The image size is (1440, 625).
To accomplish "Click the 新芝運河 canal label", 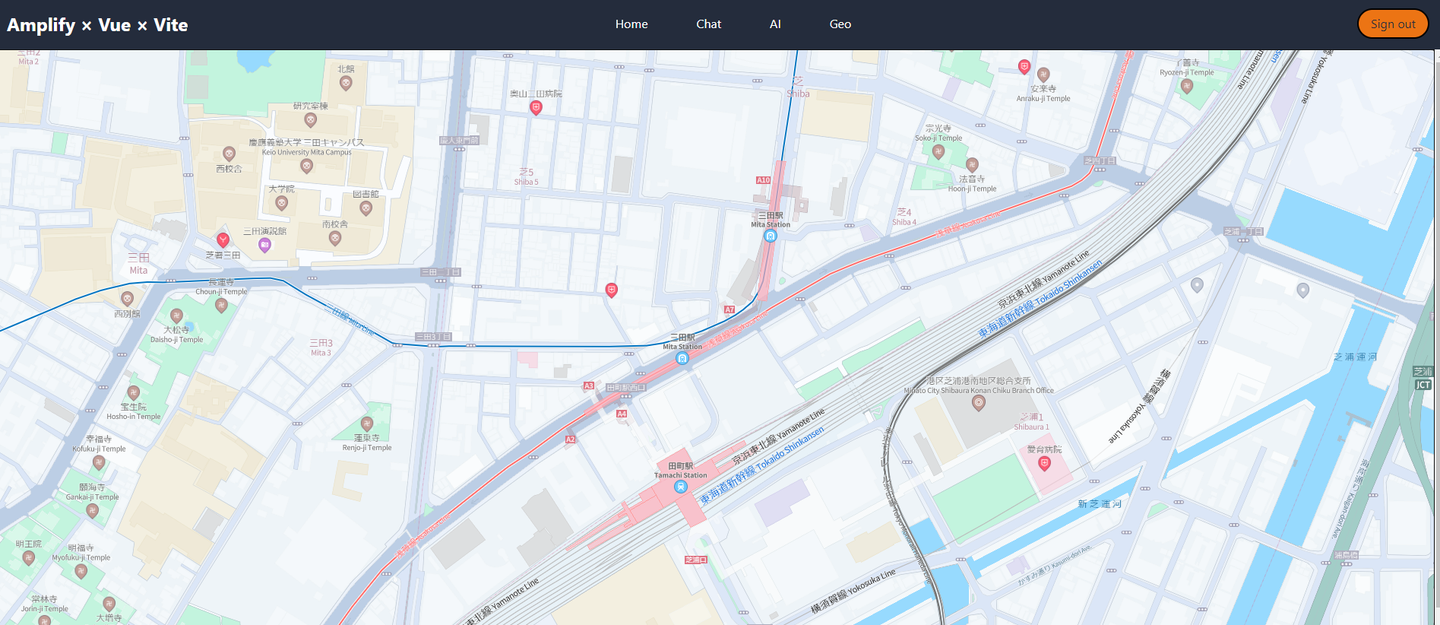I will click(1100, 504).
